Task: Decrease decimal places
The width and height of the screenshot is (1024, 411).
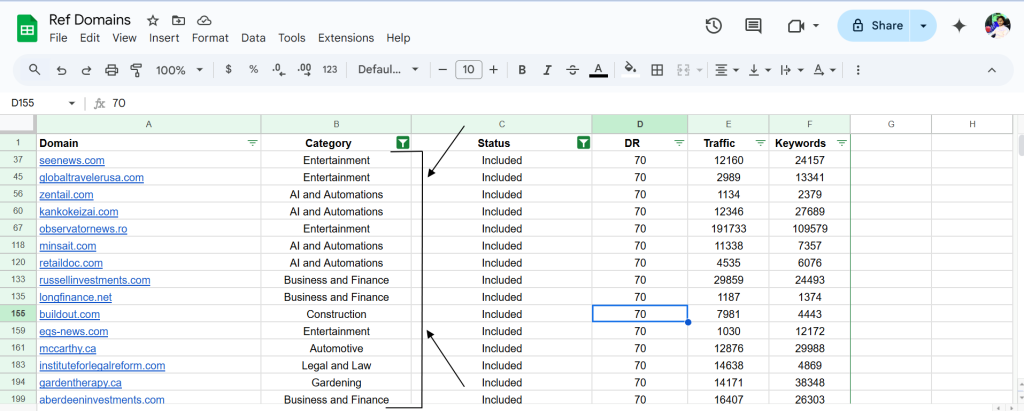Action: click(278, 69)
